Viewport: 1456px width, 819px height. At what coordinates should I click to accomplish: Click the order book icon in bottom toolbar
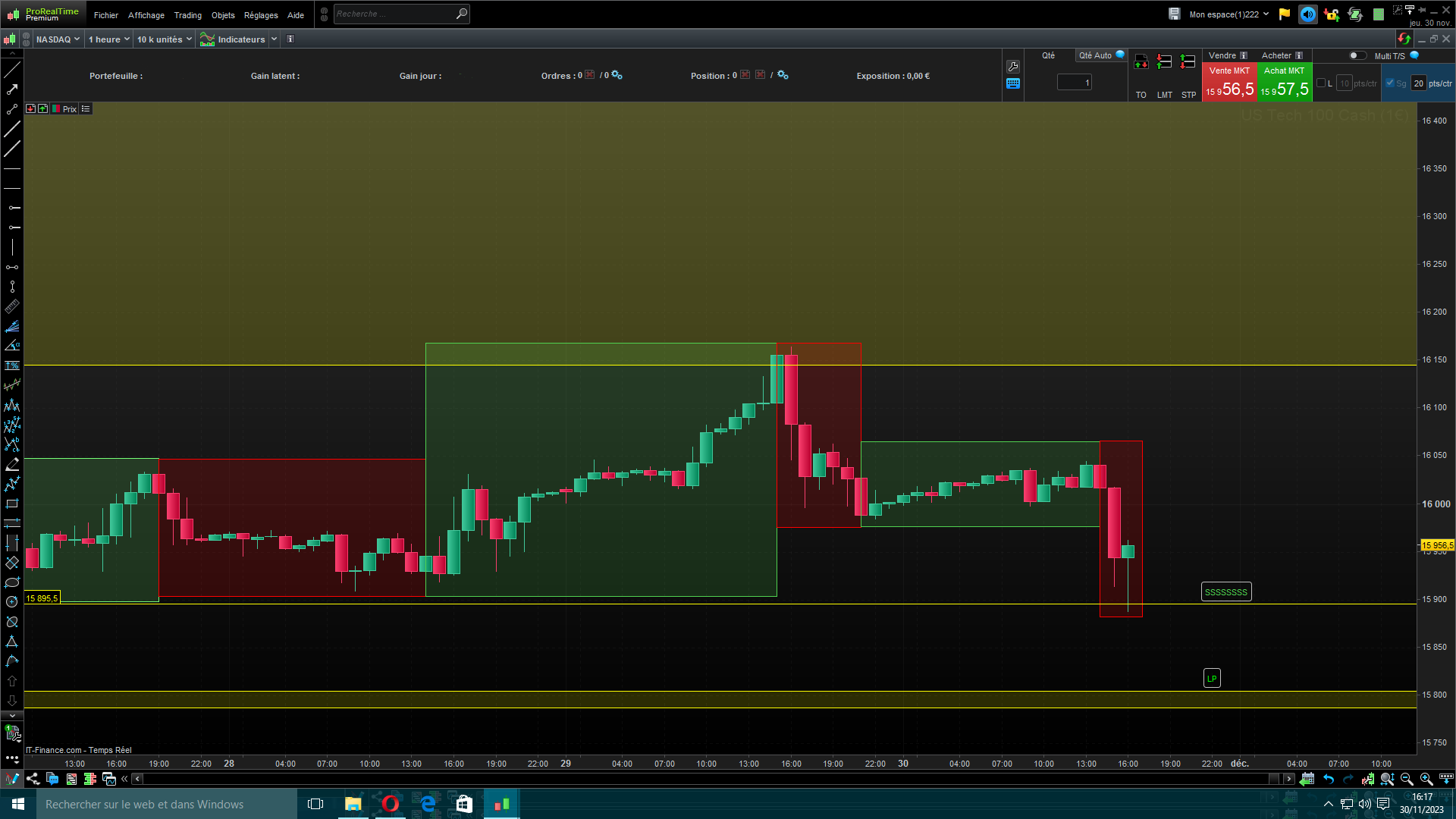(x=90, y=779)
